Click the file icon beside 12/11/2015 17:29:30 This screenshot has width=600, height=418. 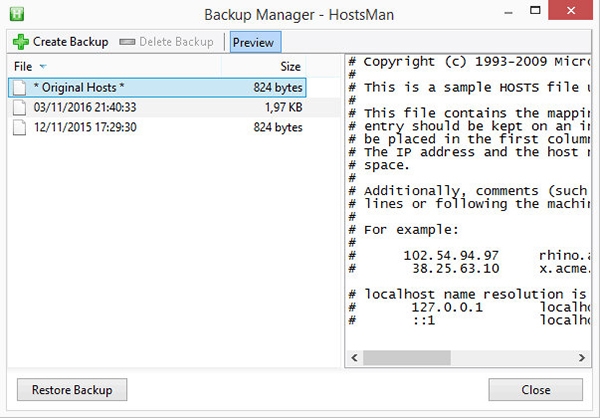[x=20, y=127]
